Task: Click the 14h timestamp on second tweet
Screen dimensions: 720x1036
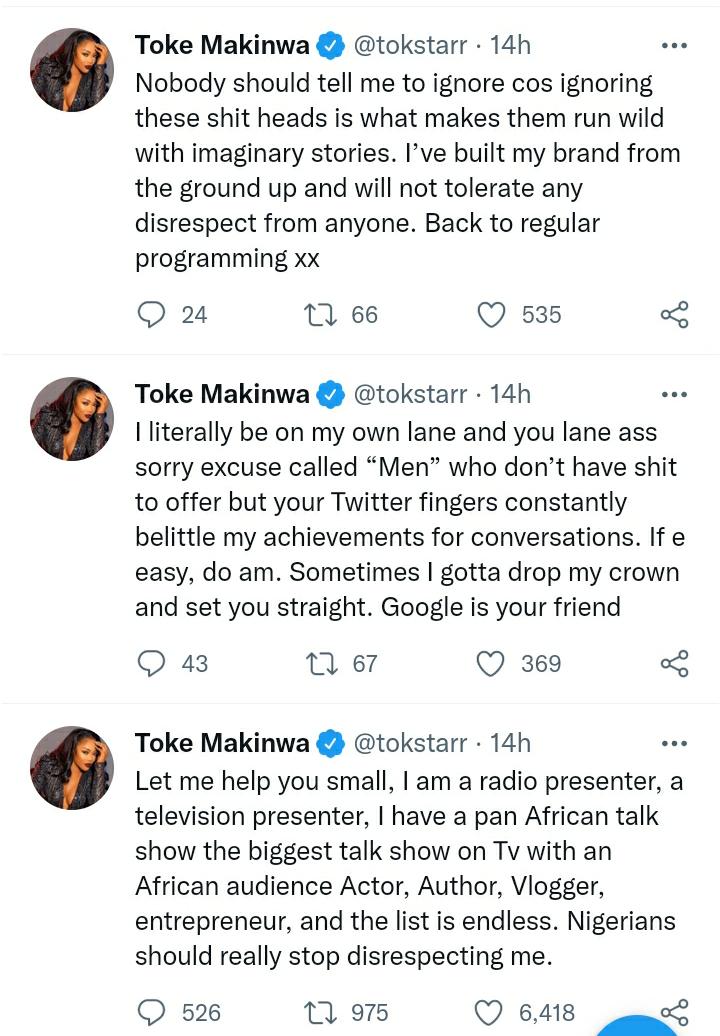Action: coord(510,394)
